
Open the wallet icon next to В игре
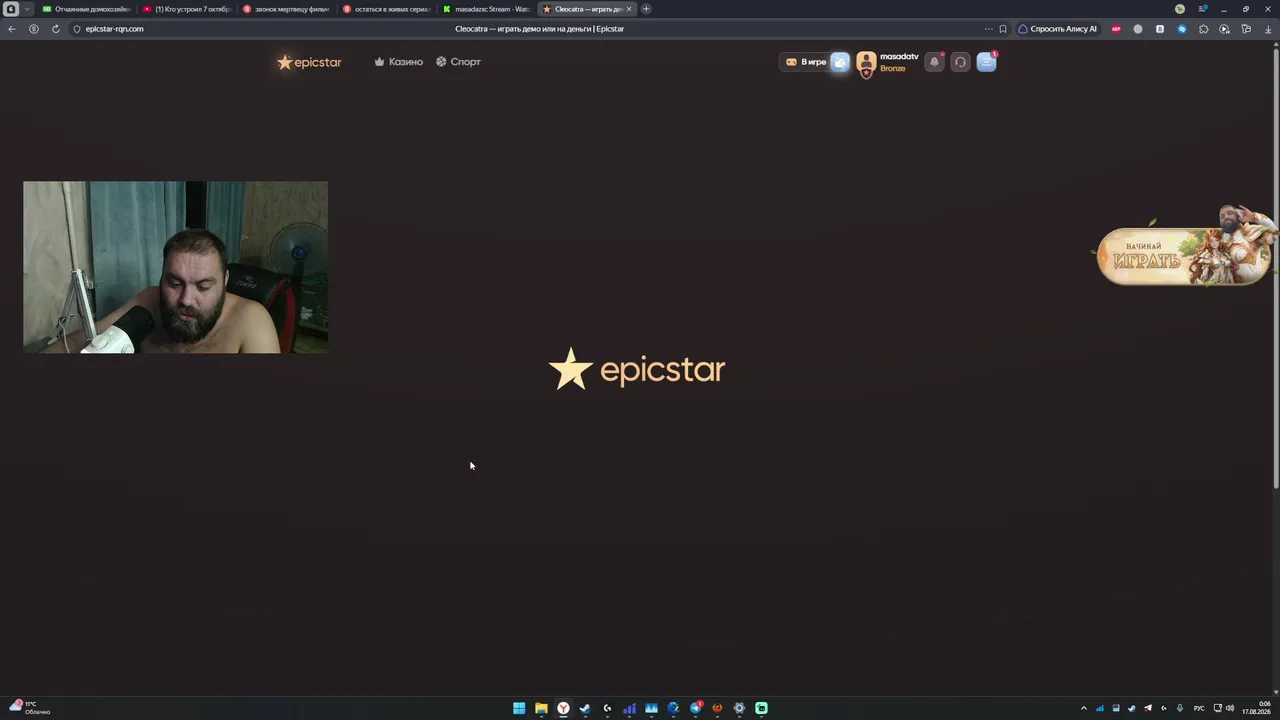click(x=840, y=62)
